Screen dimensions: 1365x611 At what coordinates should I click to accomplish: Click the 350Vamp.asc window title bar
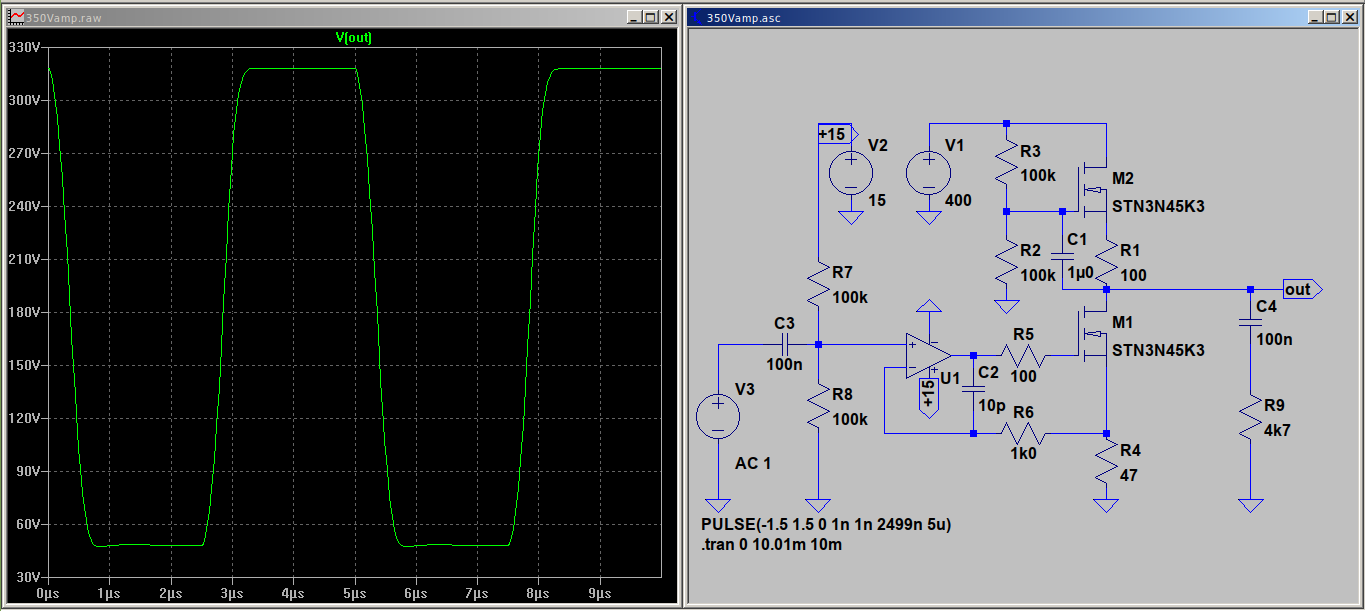pyautogui.click(x=1023, y=17)
